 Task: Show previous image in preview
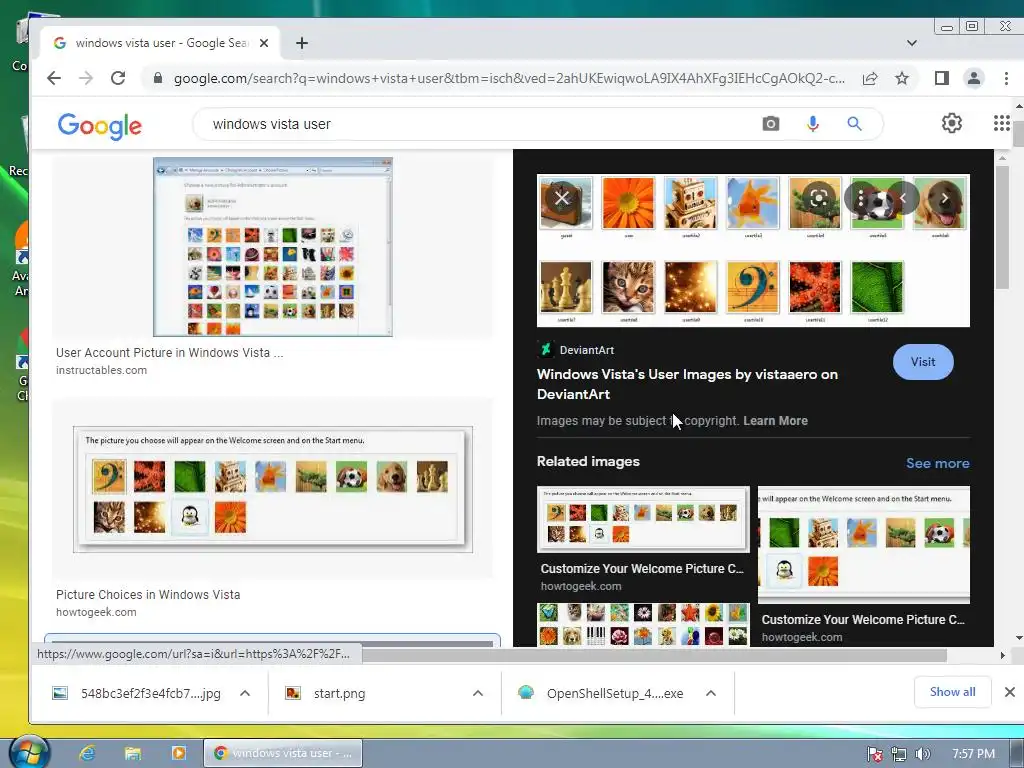pyautogui.click(x=903, y=198)
